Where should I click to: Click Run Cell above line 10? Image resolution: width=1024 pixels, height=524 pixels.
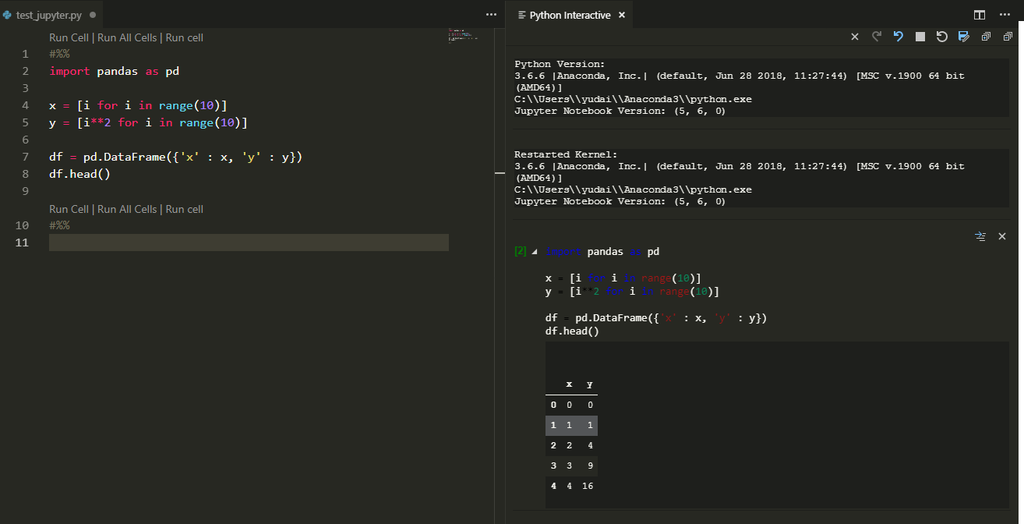pyautogui.click(x=69, y=209)
